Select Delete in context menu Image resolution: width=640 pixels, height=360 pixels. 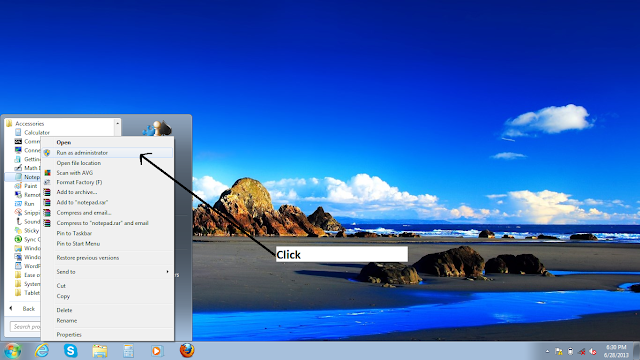[x=64, y=310]
